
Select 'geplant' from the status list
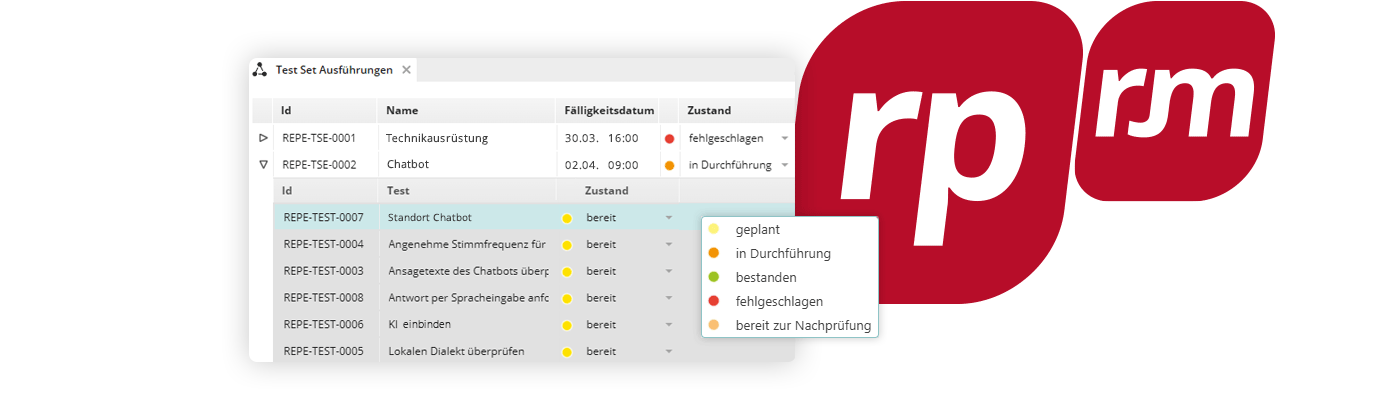[x=757, y=230]
